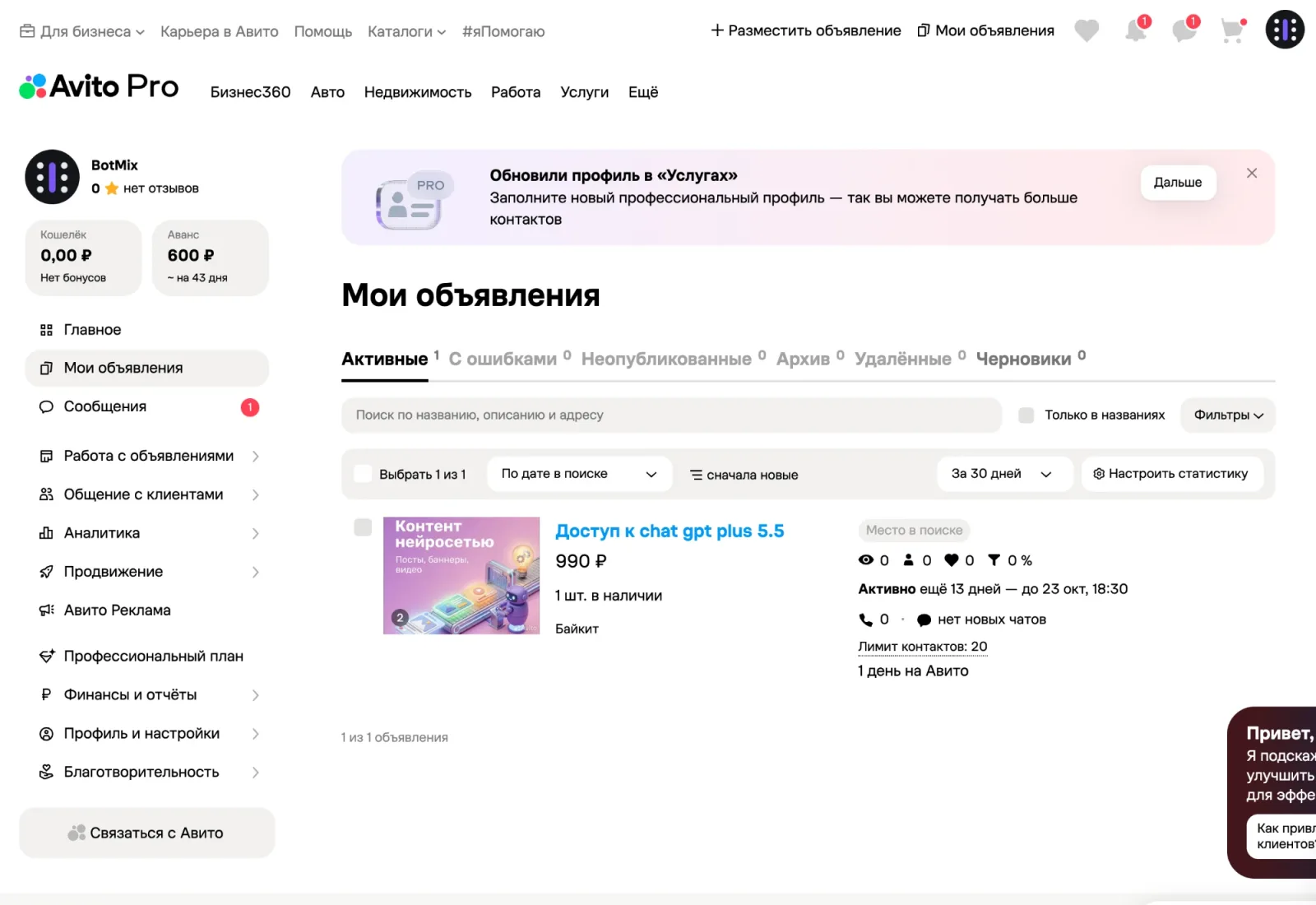Image resolution: width=1316 pixels, height=905 pixels.
Task: Click BotMix profile avatar in sidebar
Action: tap(52, 177)
